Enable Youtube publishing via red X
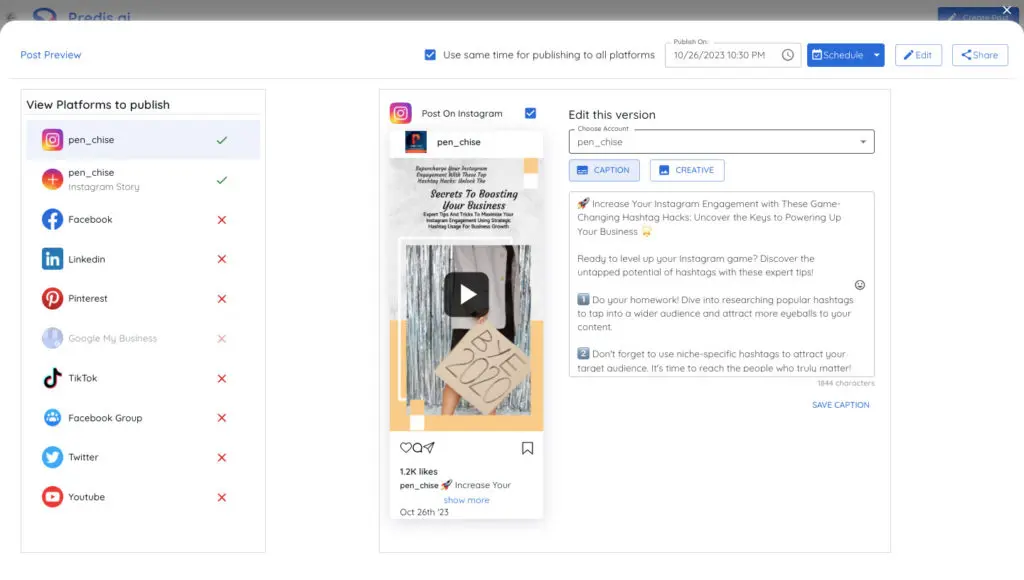 [222, 498]
